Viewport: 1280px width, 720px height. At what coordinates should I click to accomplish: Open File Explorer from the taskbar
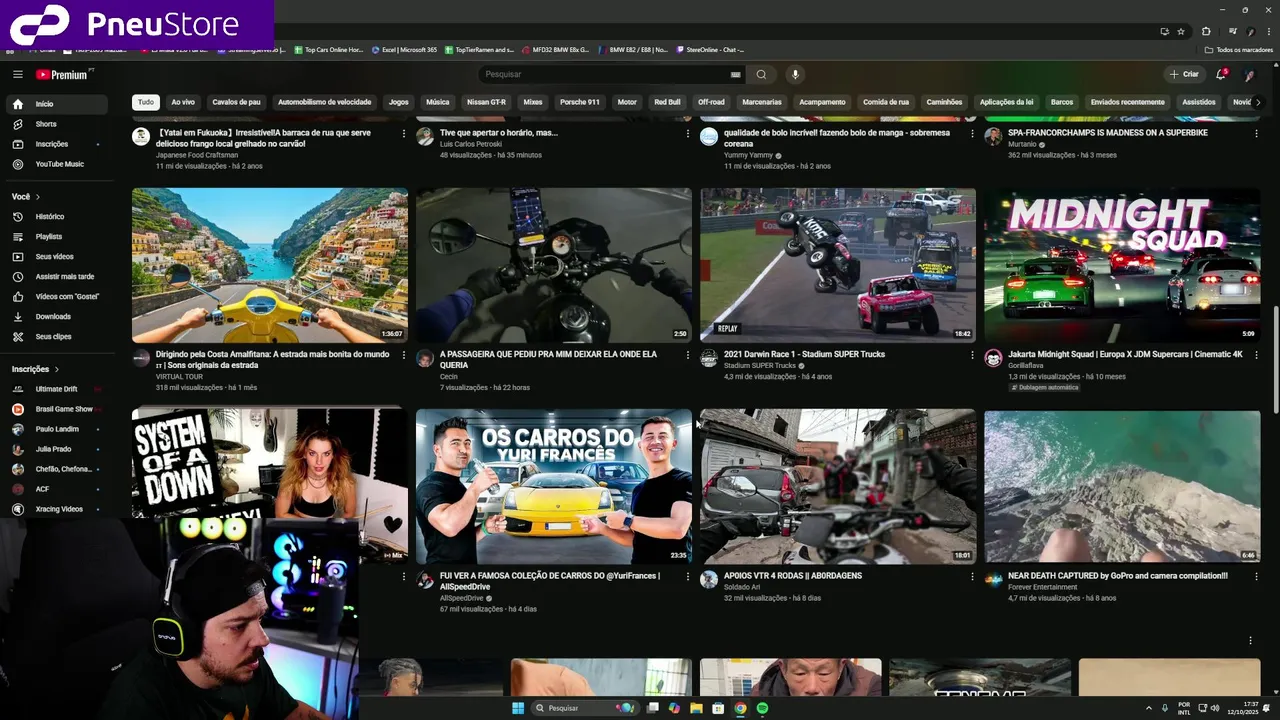[x=696, y=708]
